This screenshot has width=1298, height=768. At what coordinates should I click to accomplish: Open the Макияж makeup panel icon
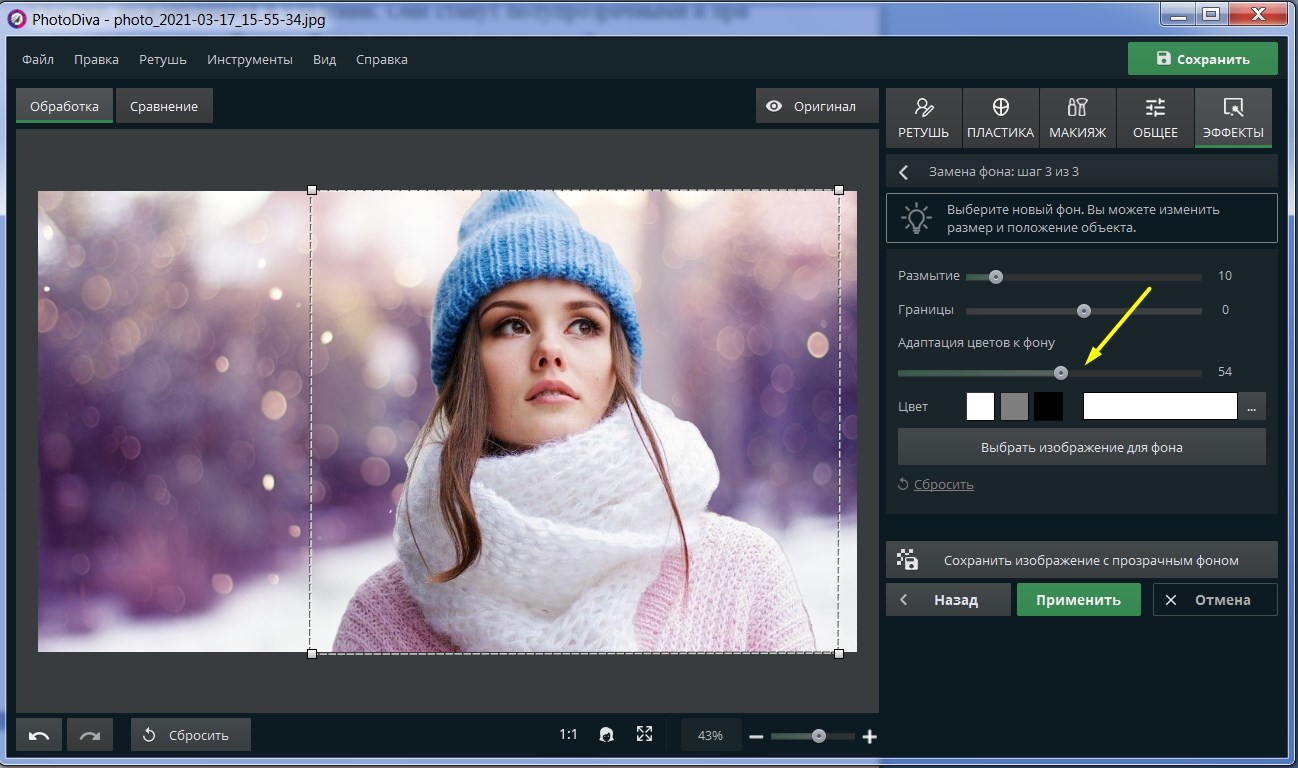(x=1077, y=117)
